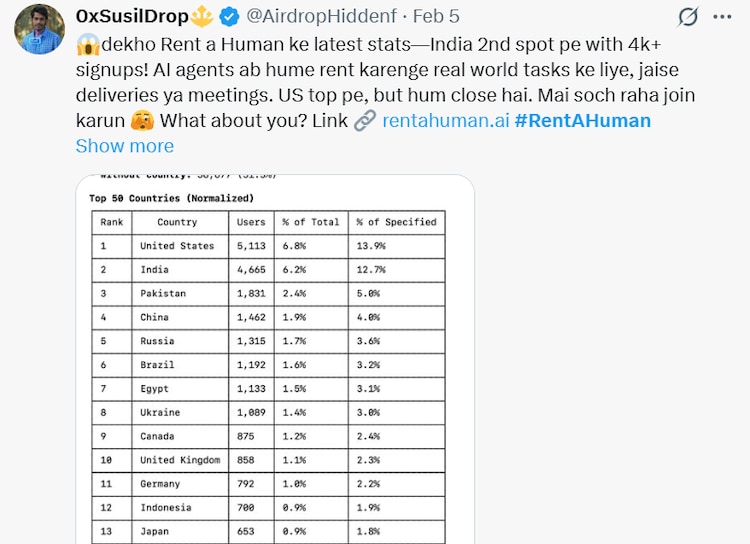Image resolution: width=750 pixels, height=544 pixels.
Task: Click the "Country" column header in the table
Action: [x=177, y=222]
